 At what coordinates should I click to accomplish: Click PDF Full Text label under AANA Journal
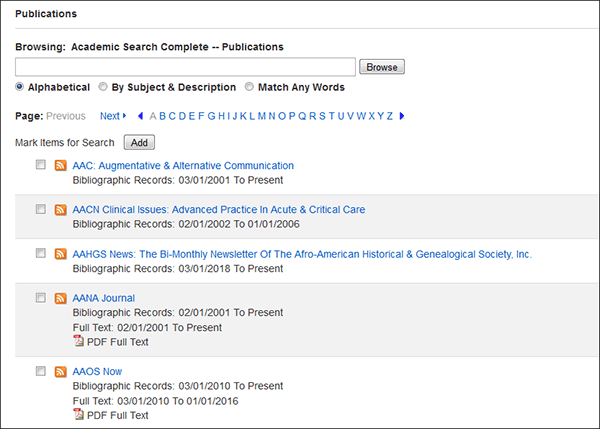pyautogui.click(x=117, y=342)
